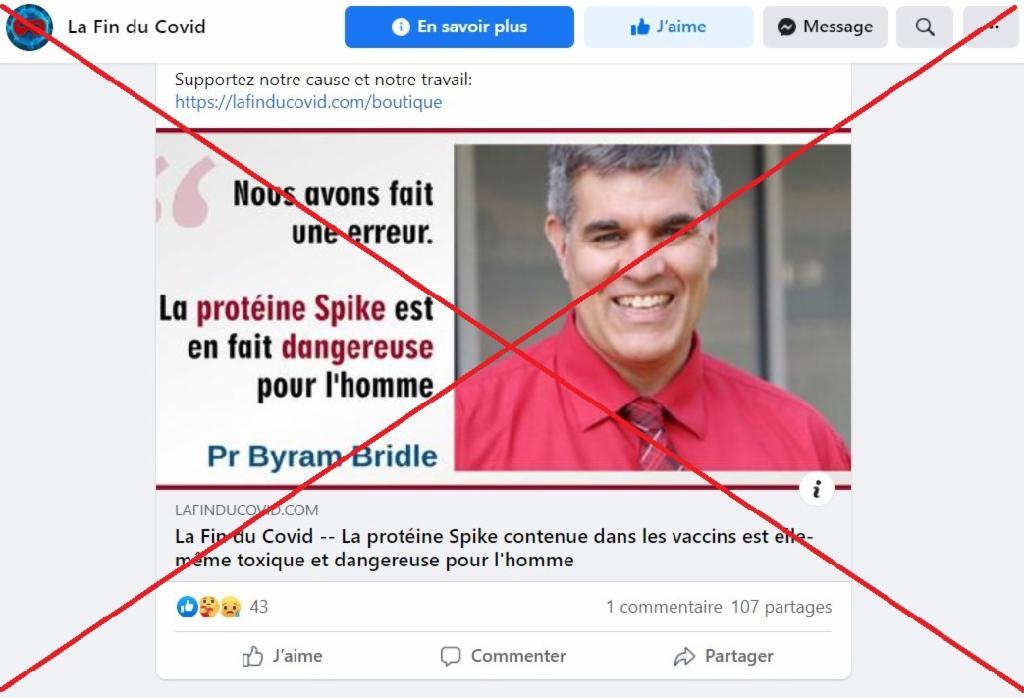View the 1 commentaire on post
The height and width of the screenshot is (698, 1024).
click(x=664, y=607)
